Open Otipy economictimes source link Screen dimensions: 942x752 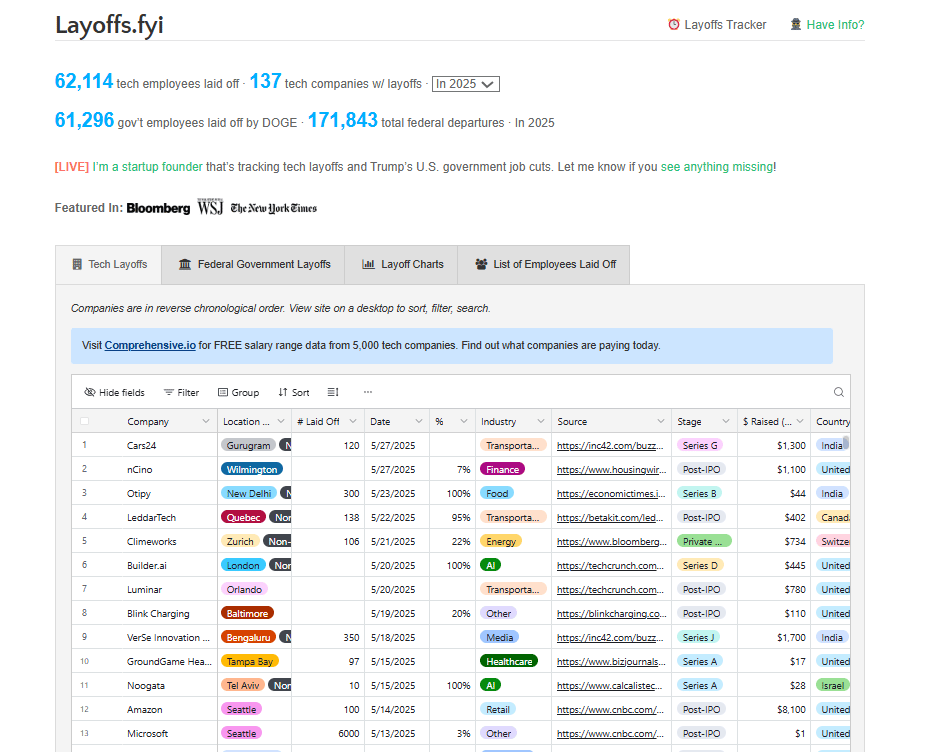tap(611, 494)
